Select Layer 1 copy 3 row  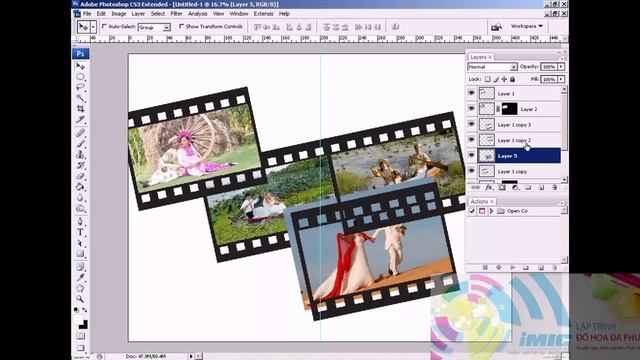[520, 124]
